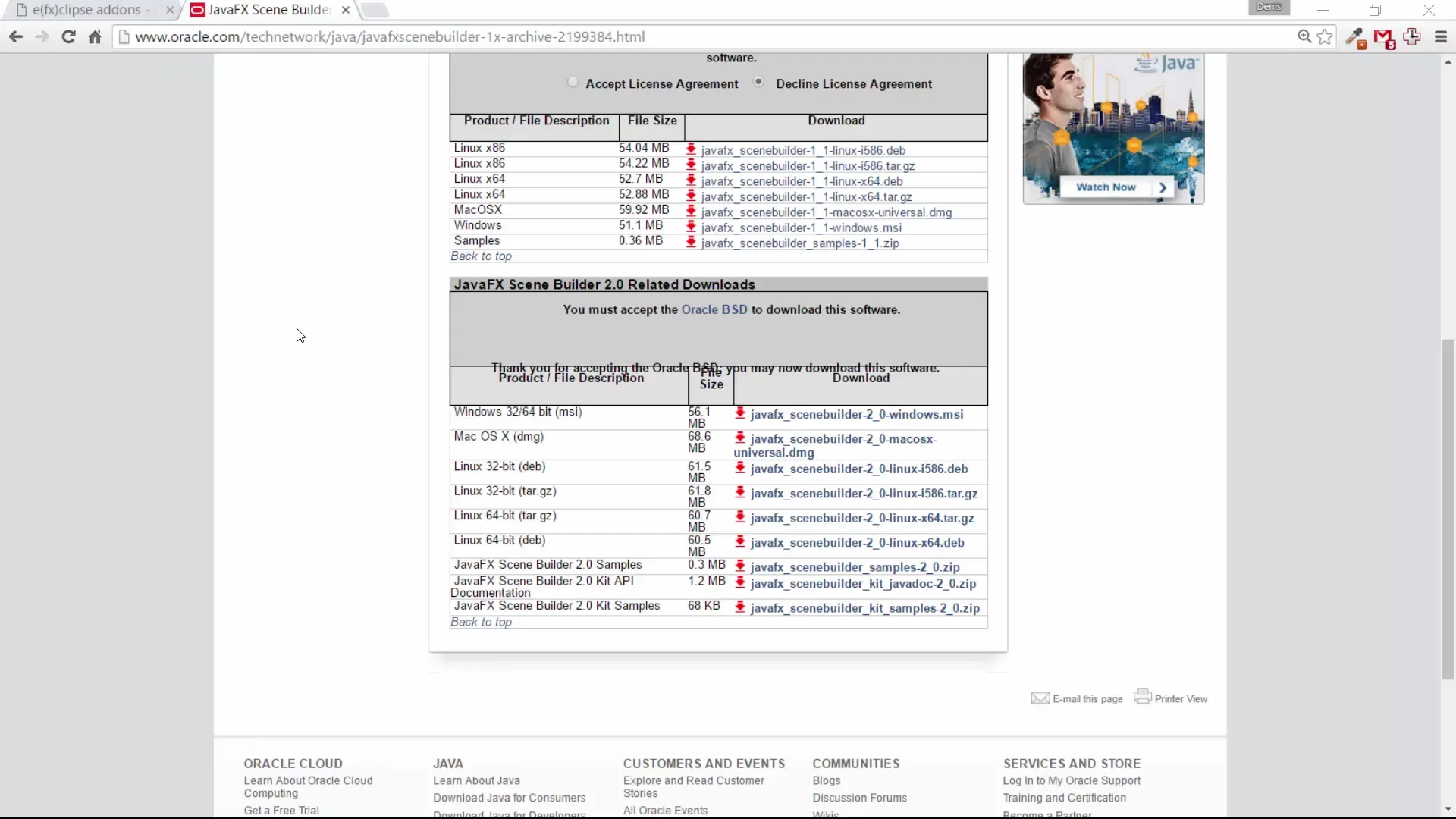Download javafx_scenebuilder-2_0-linux-i586.tar.gz
Viewport: 1456px width, 819px height.
tap(864, 494)
